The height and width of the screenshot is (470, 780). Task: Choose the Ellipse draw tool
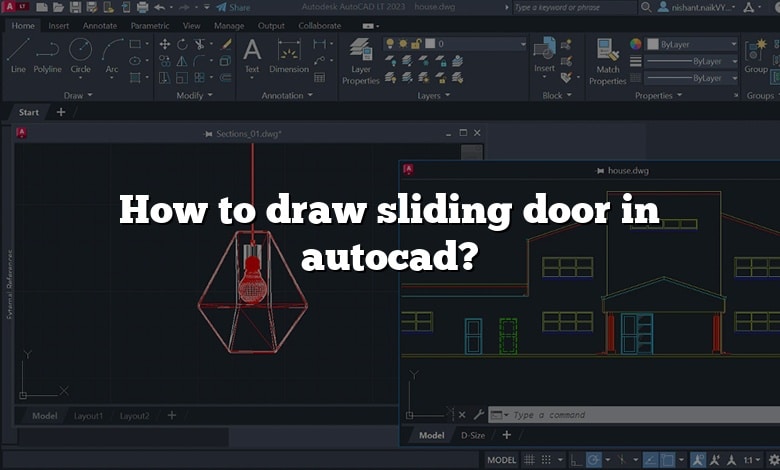click(135, 61)
